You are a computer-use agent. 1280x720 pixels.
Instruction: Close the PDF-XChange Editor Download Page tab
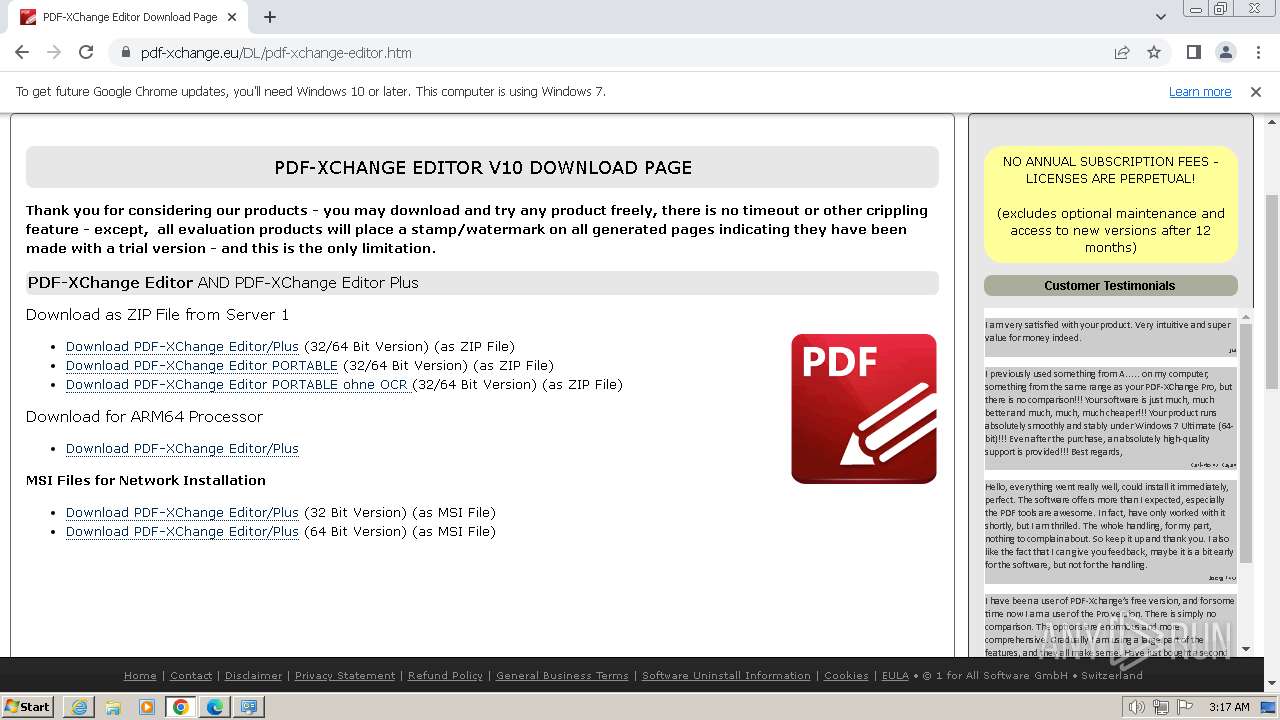pyautogui.click(x=233, y=17)
